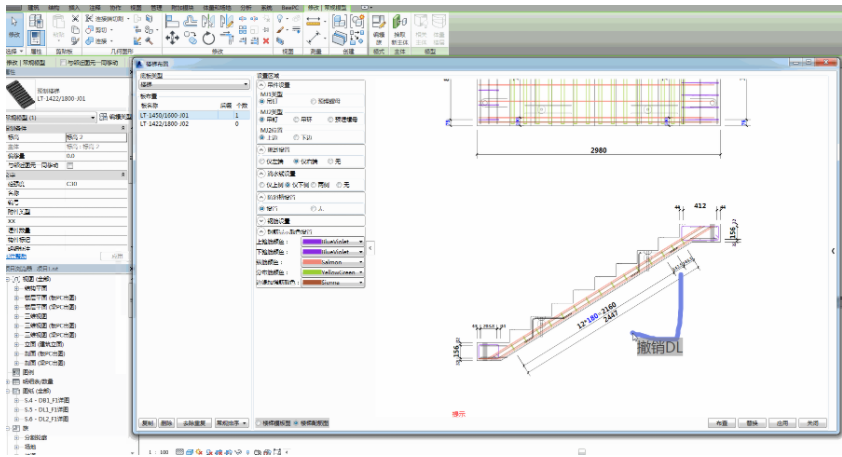This screenshot has height=457, width=842.
Task: Click the Move tool icon
Action: 171,38
